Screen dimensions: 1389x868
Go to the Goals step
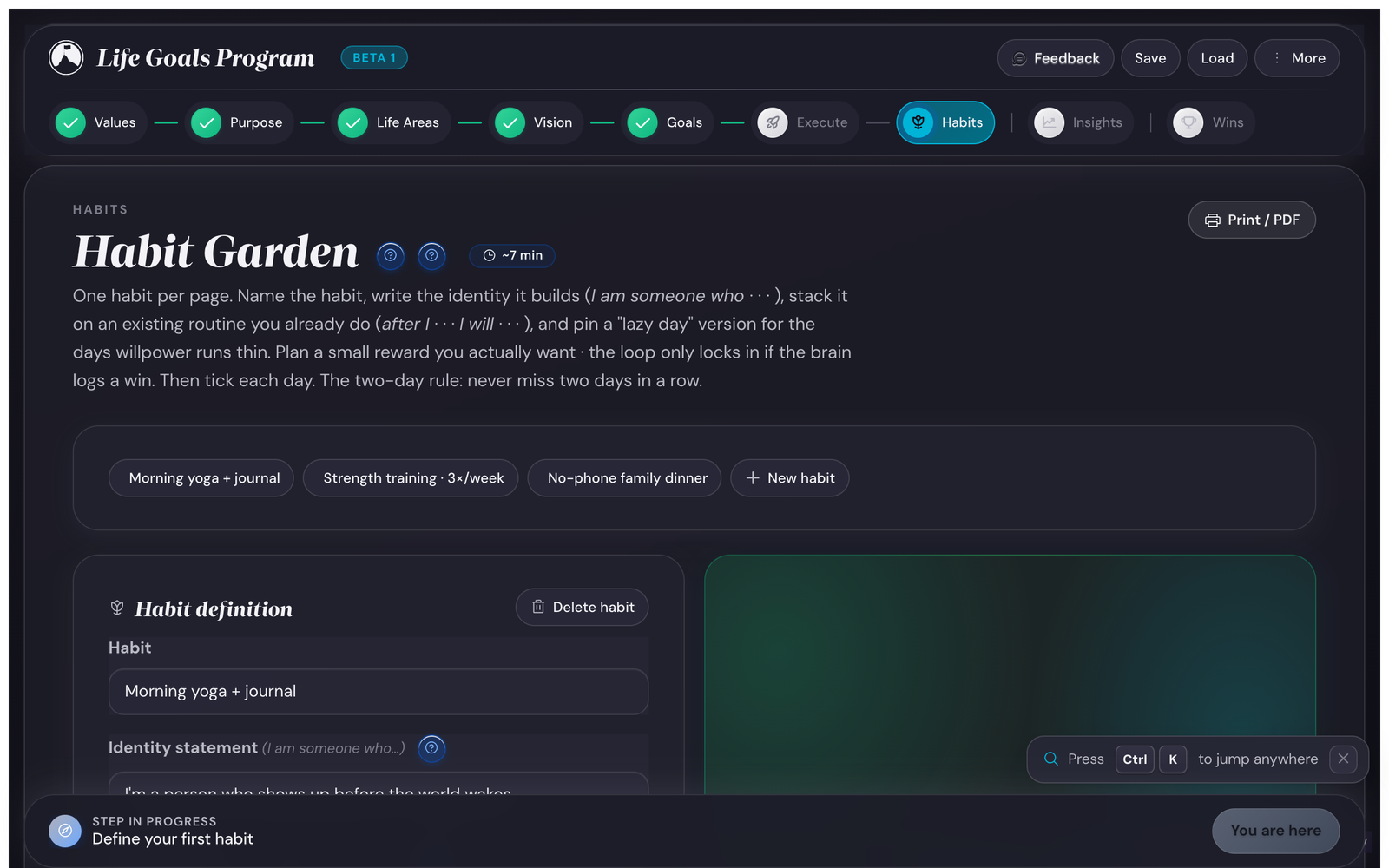point(668,122)
